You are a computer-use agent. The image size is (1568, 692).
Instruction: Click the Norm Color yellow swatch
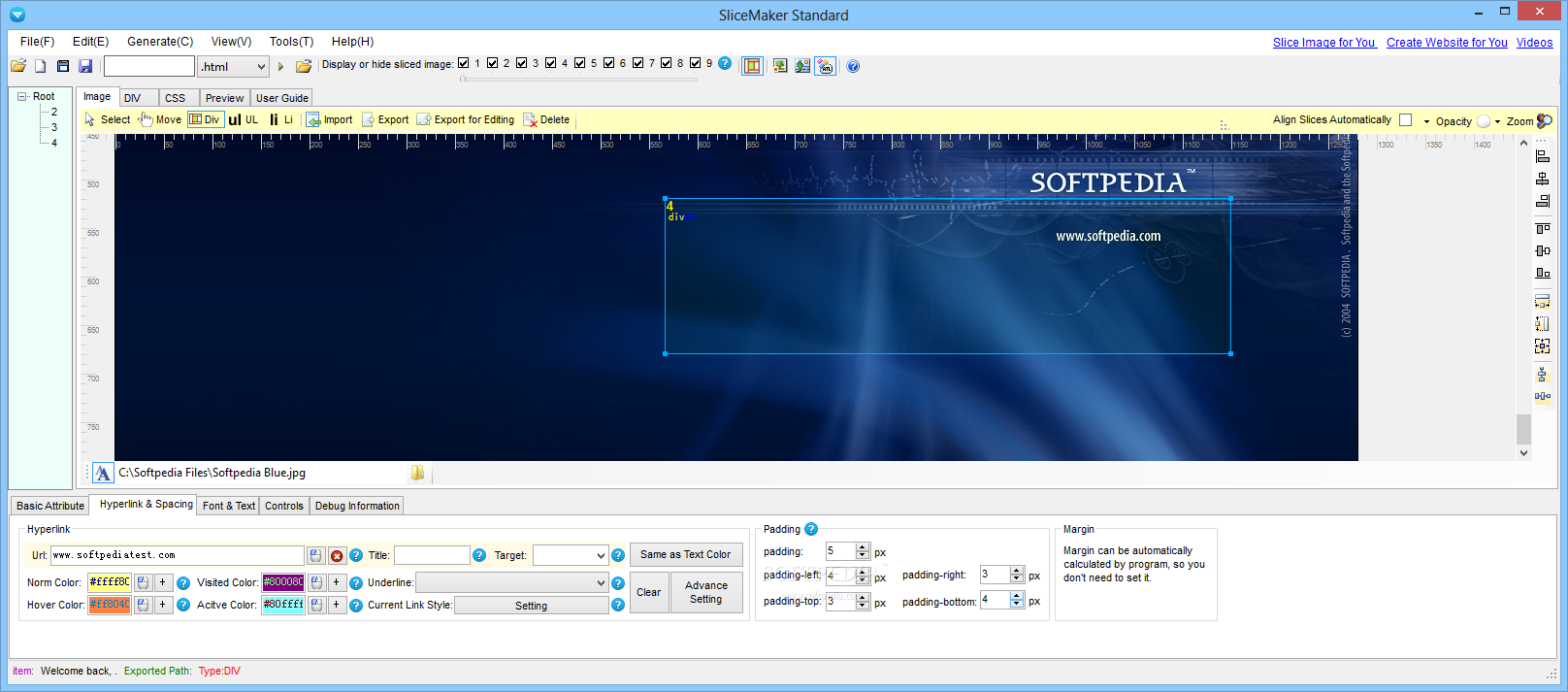(110, 582)
